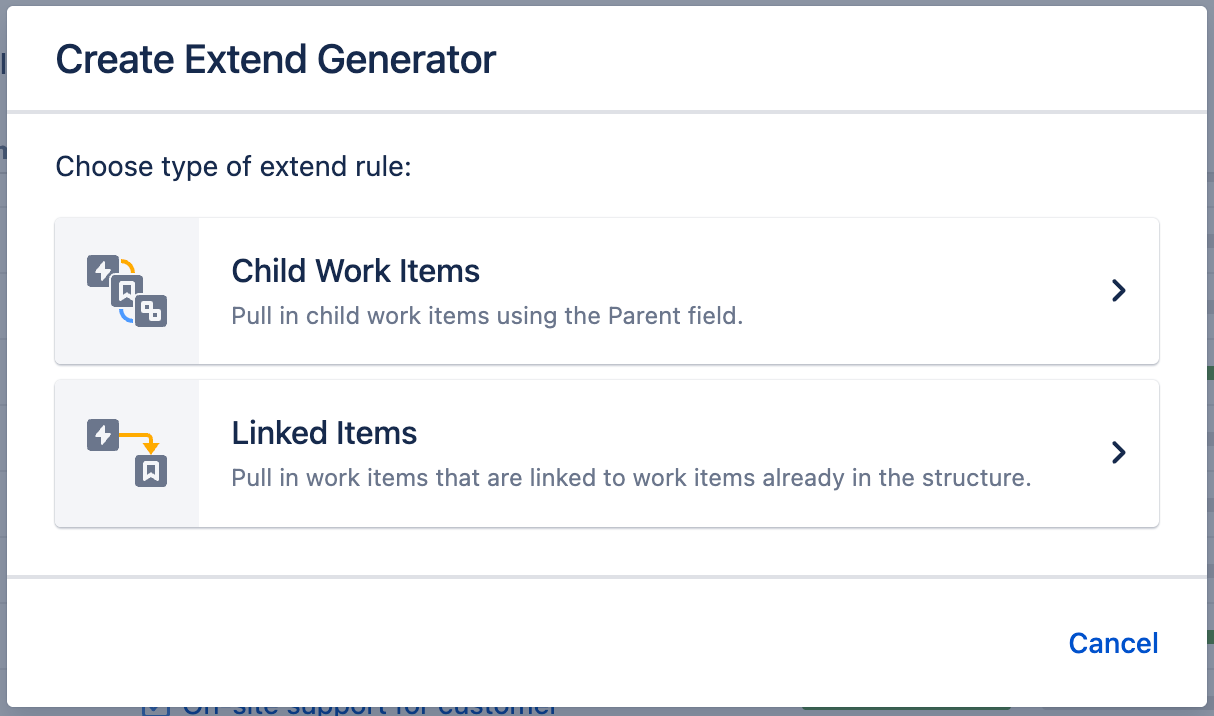The image size is (1214, 716).
Task: Click the small subtask icon beside the bookmark
Action: [152, 311]
